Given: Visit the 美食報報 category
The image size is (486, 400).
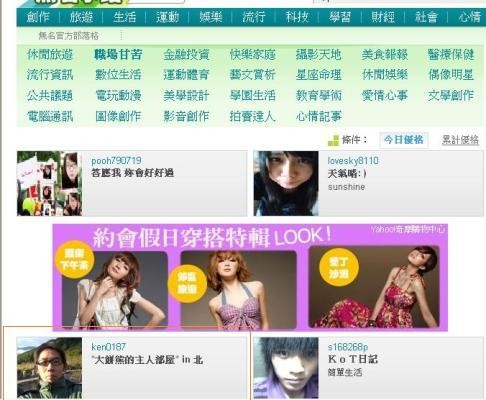Looking at the screenshot, I should [x=385, y=54].
